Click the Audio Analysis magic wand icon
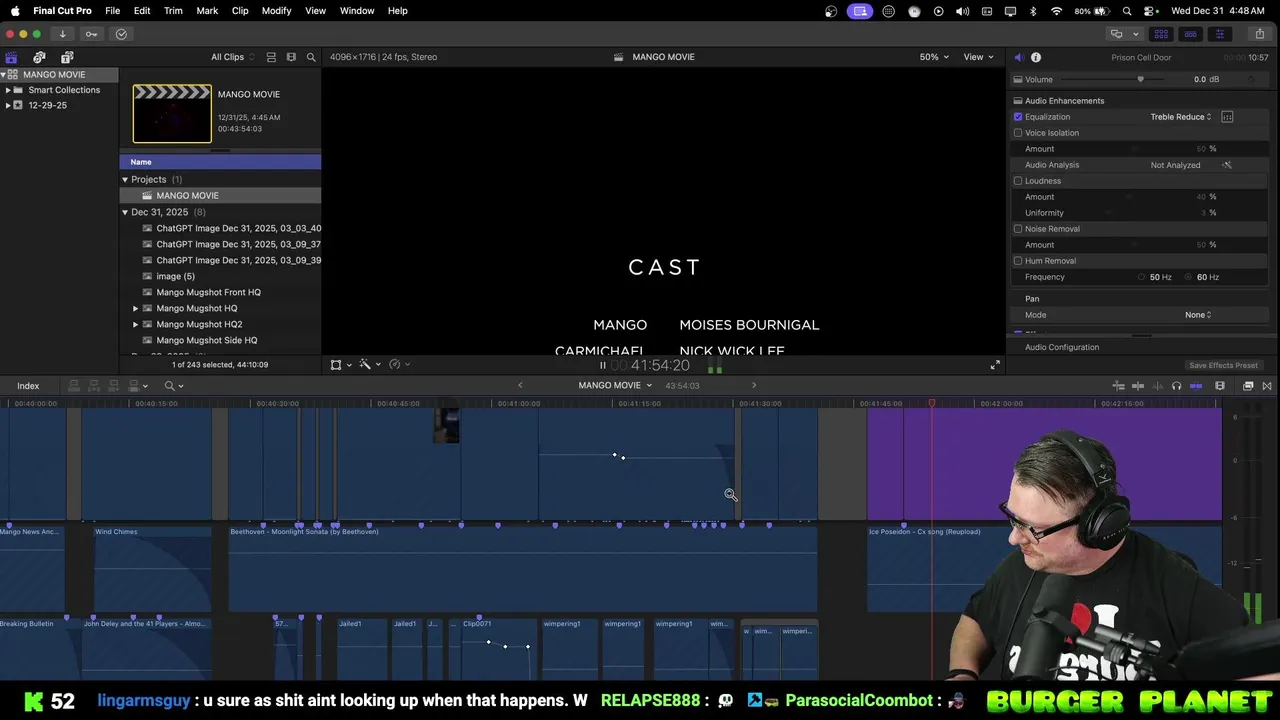 1227,165
